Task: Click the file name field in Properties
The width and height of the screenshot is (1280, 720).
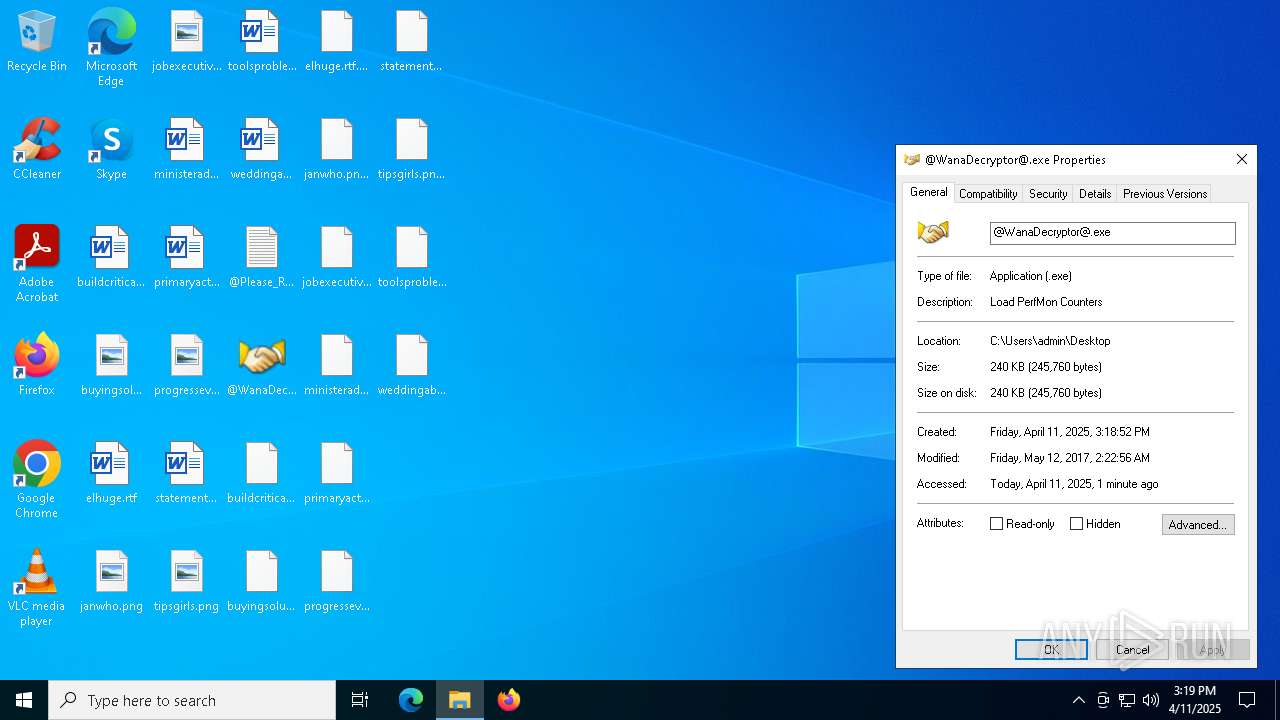Action: (1112, 233)
